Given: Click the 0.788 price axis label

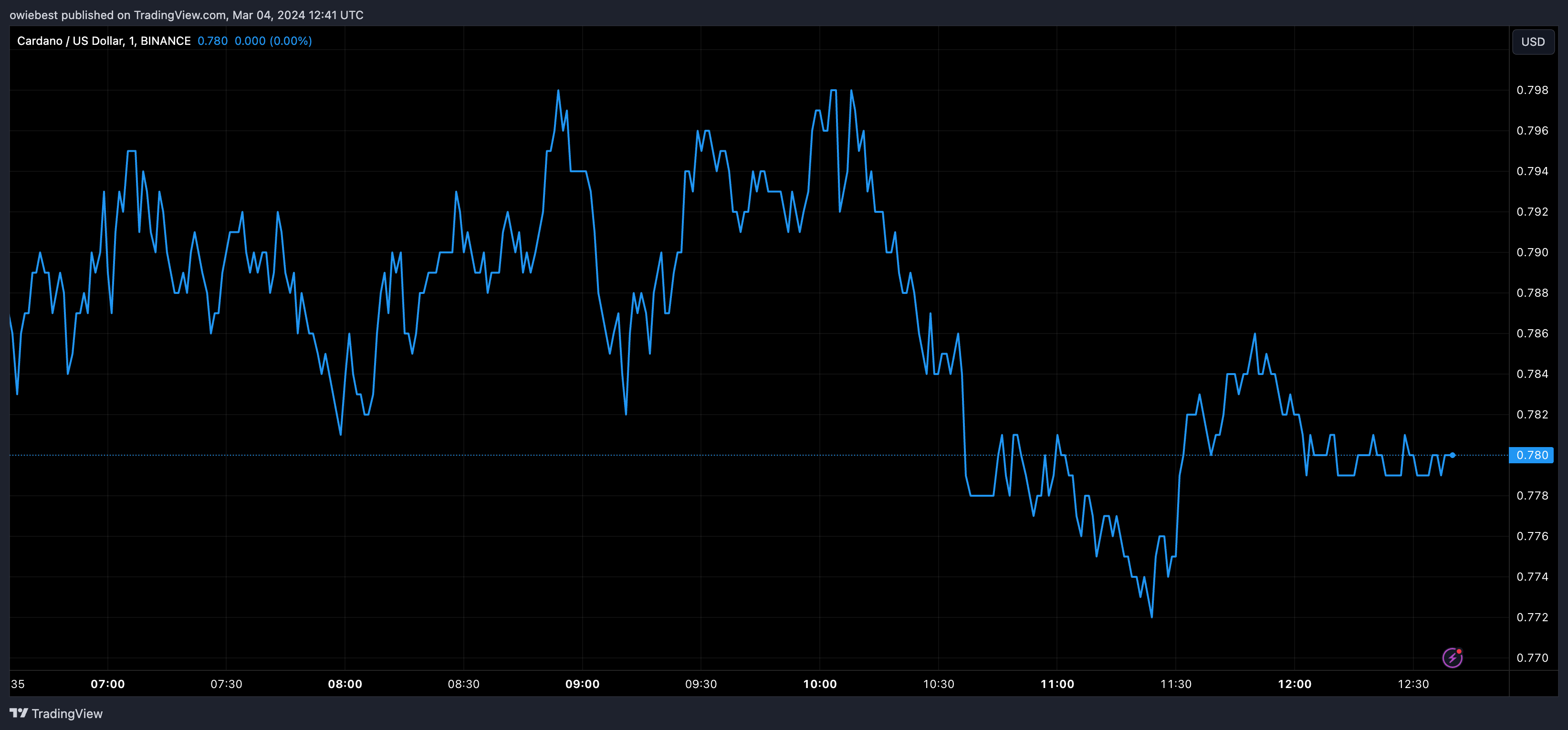Looking at the screenshot, I should [x=1532, y=293].
